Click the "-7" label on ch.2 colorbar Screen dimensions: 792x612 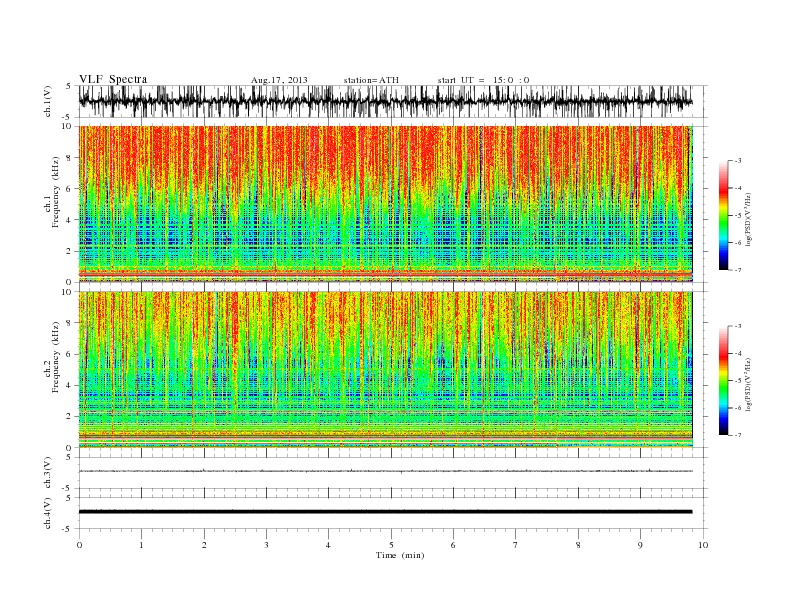[x=738, y=435]
